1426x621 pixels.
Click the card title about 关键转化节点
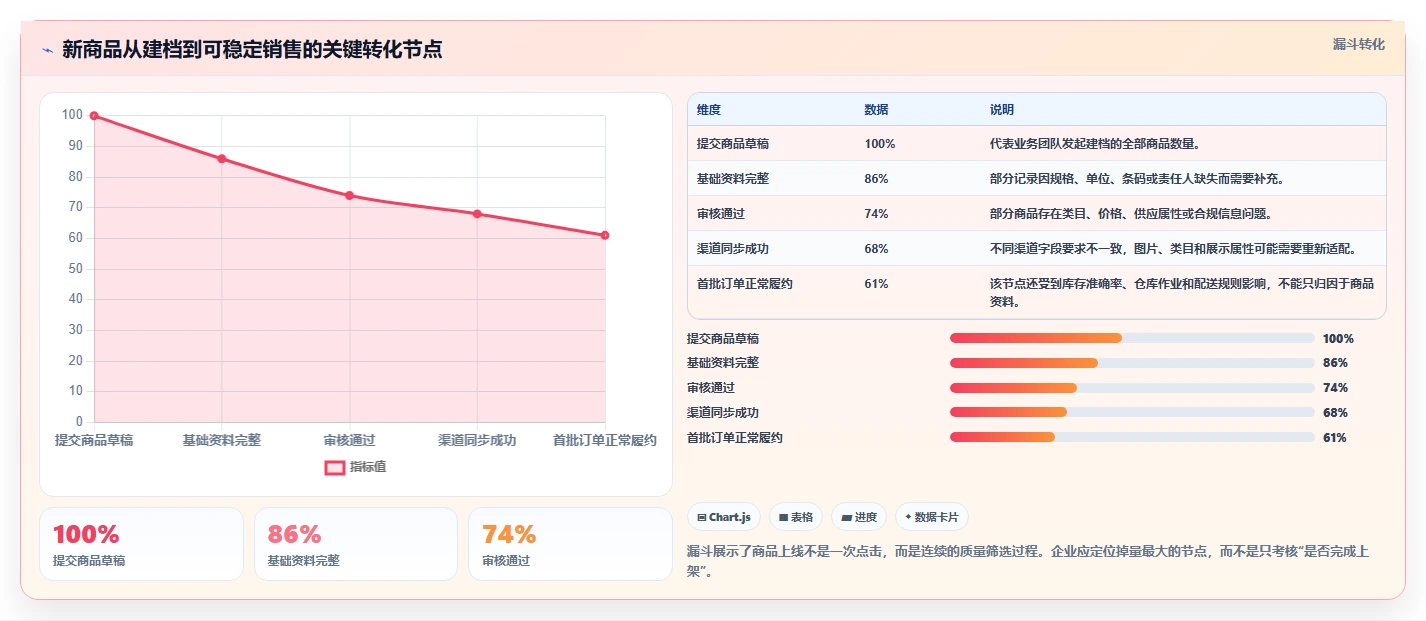pyautogui.click(x=252, y=49)
